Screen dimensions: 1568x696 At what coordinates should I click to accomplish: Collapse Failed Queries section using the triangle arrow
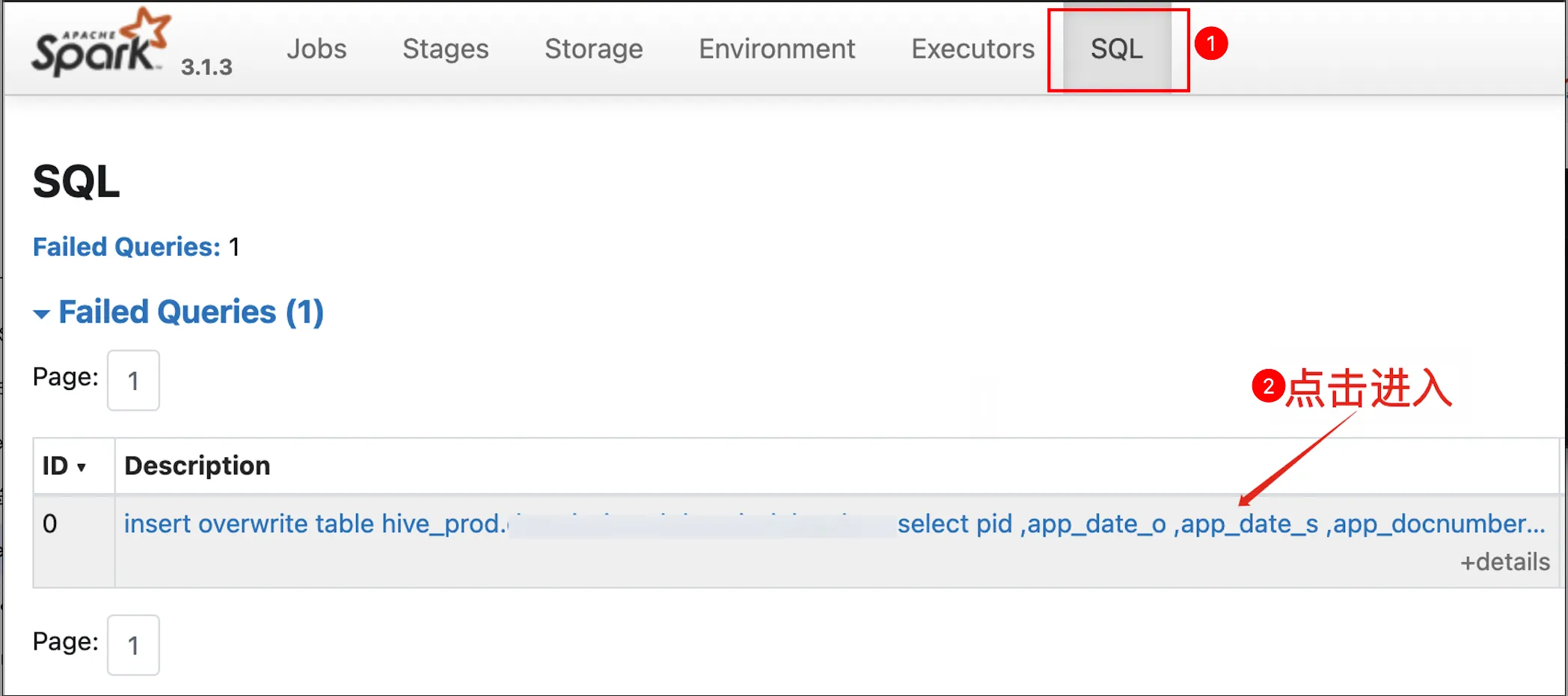pyautogui.click(x=42, y=314)
